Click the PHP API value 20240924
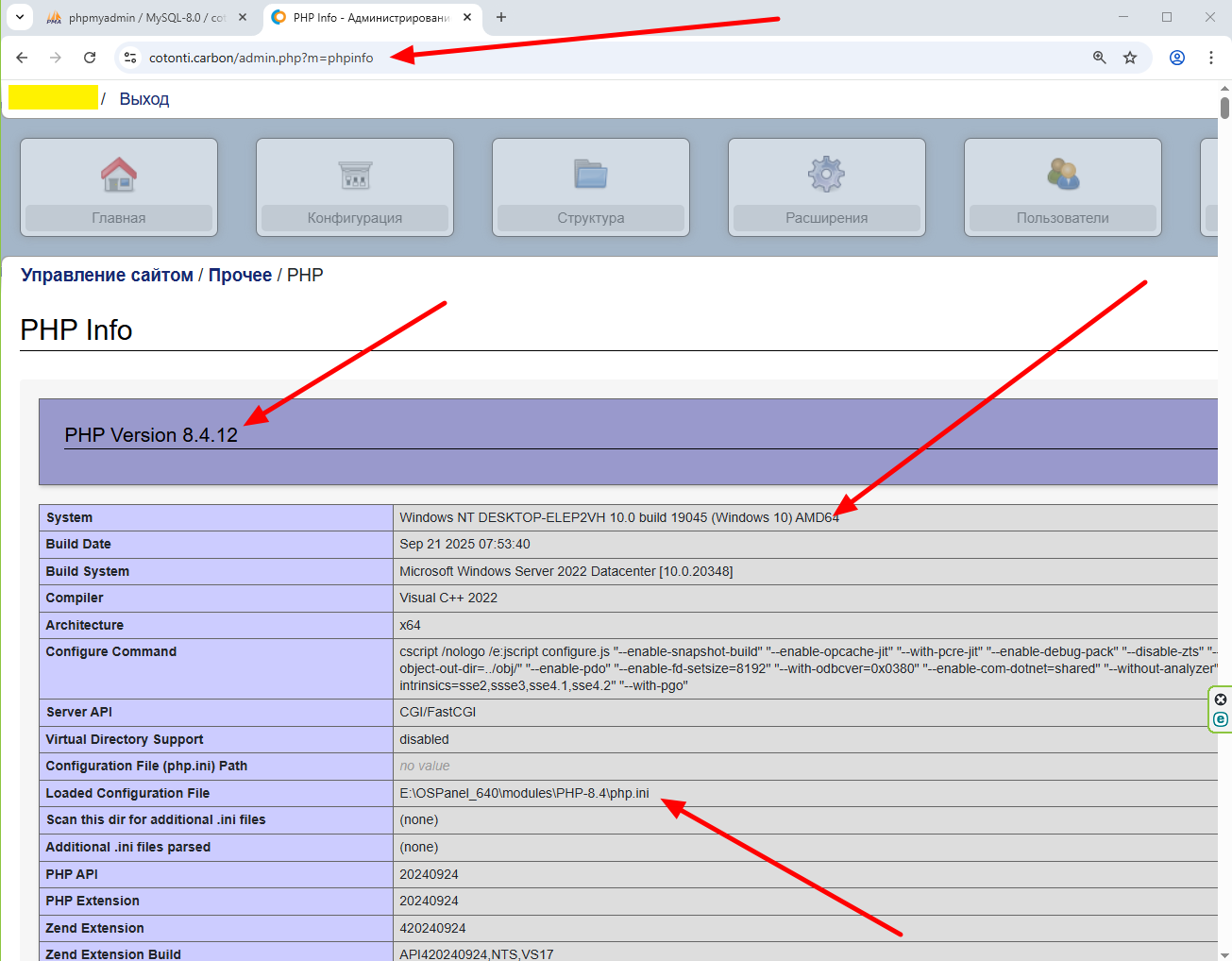This screenshot has height=961, width=1232. click(429, 874)
